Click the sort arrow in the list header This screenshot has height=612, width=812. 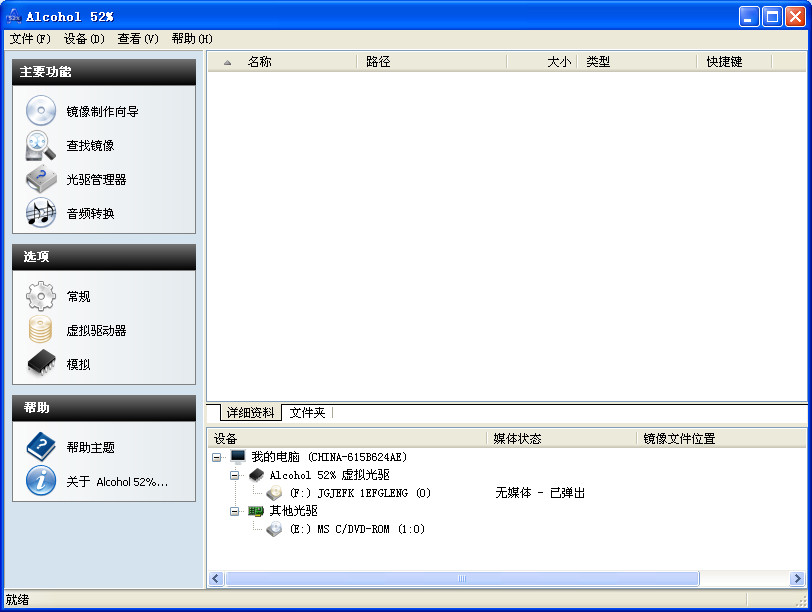(x=227, y=63)
